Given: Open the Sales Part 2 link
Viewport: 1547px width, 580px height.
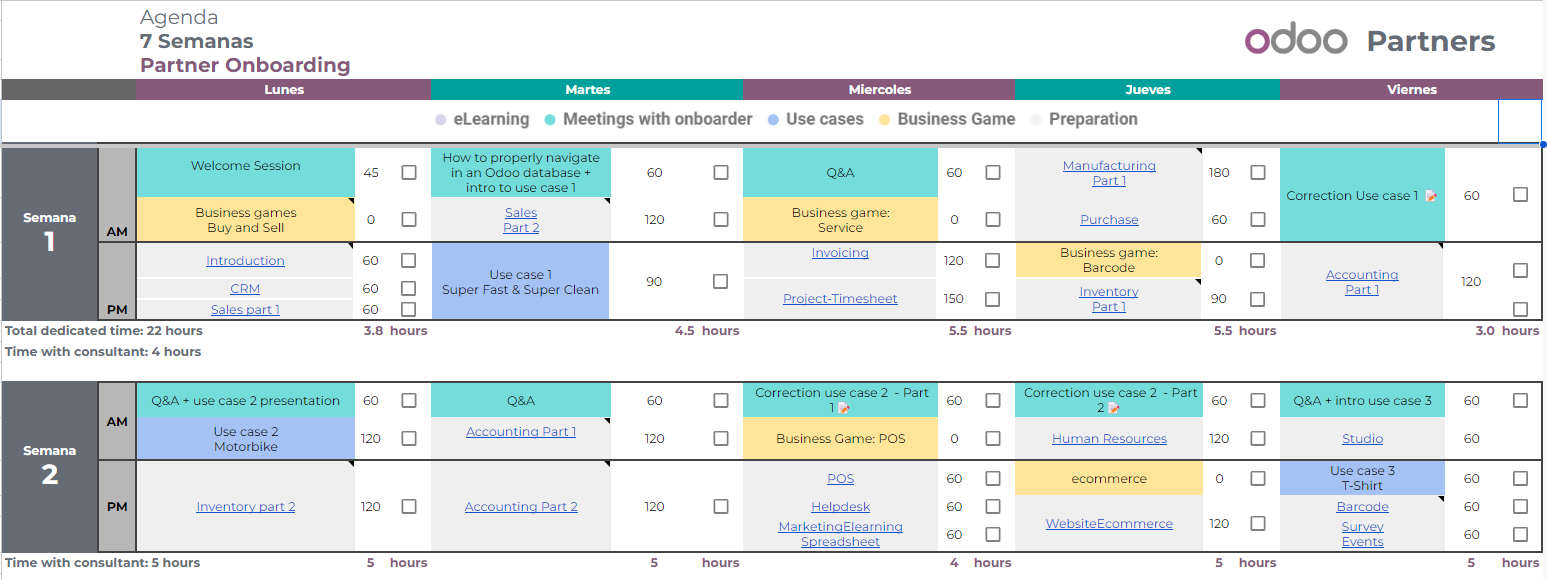Looking at the screenshot, I should pyautogui.click(x=521, y=220).
